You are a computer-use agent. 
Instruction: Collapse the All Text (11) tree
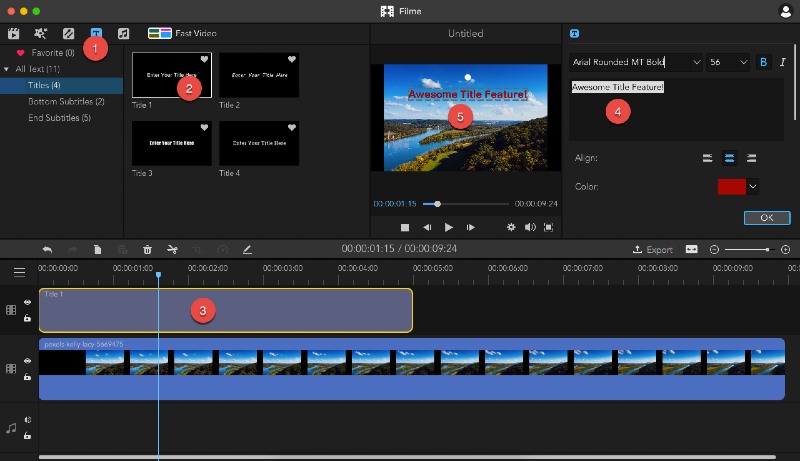click(6, 69)
